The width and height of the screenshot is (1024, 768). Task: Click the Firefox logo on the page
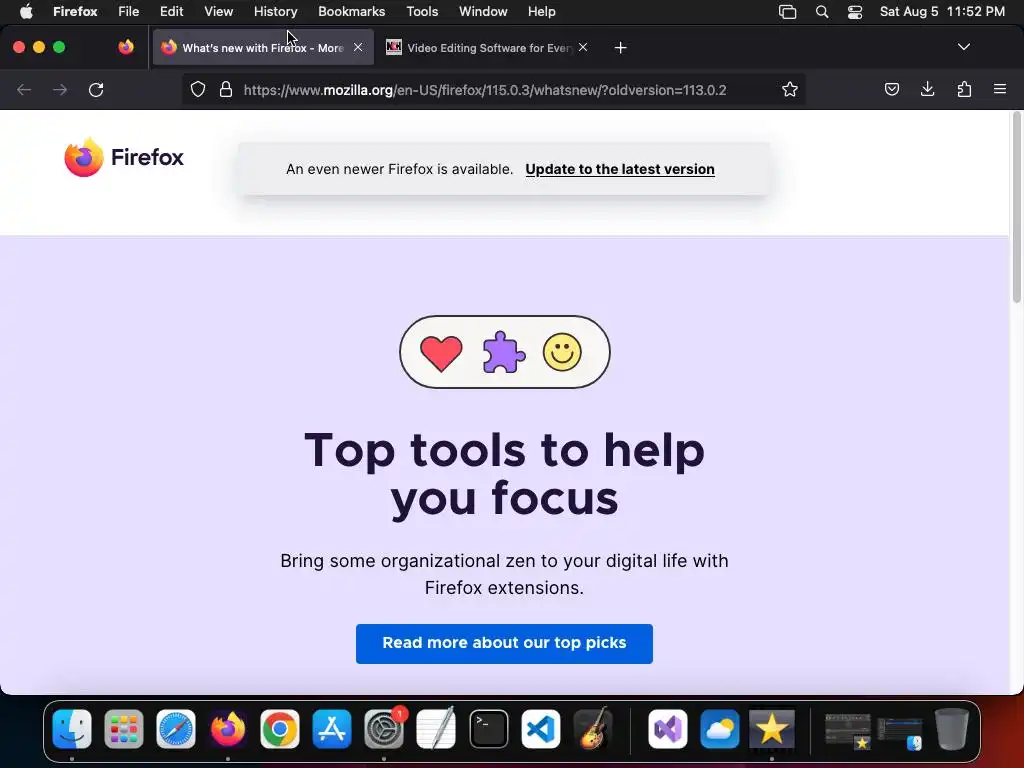point(124,157)
